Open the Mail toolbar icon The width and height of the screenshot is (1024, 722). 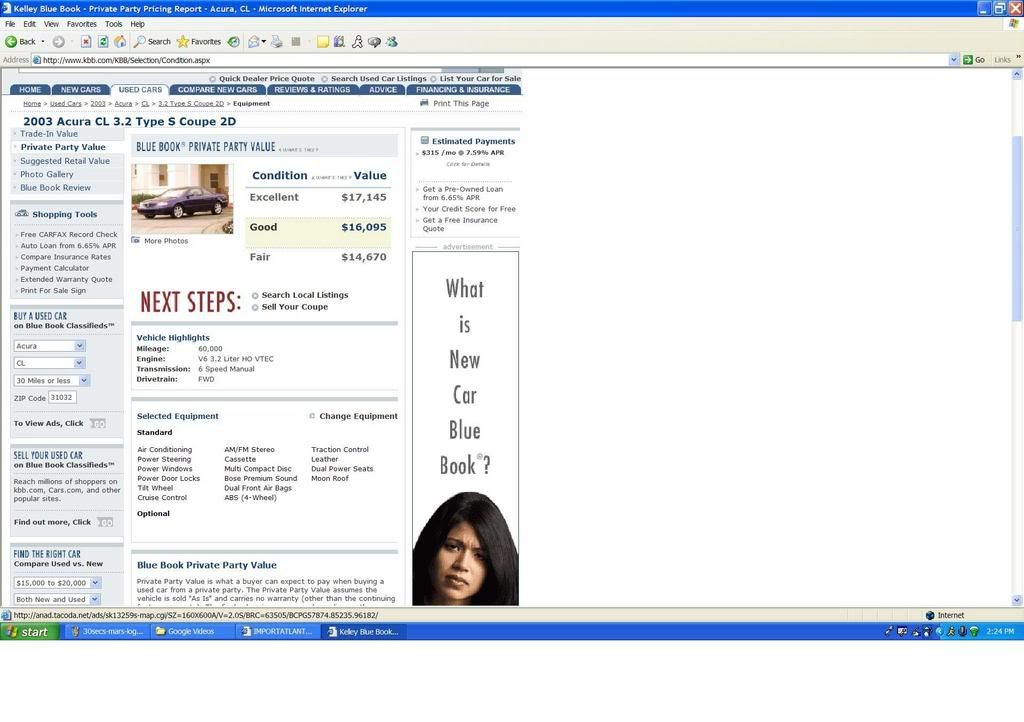pos(254,42)
